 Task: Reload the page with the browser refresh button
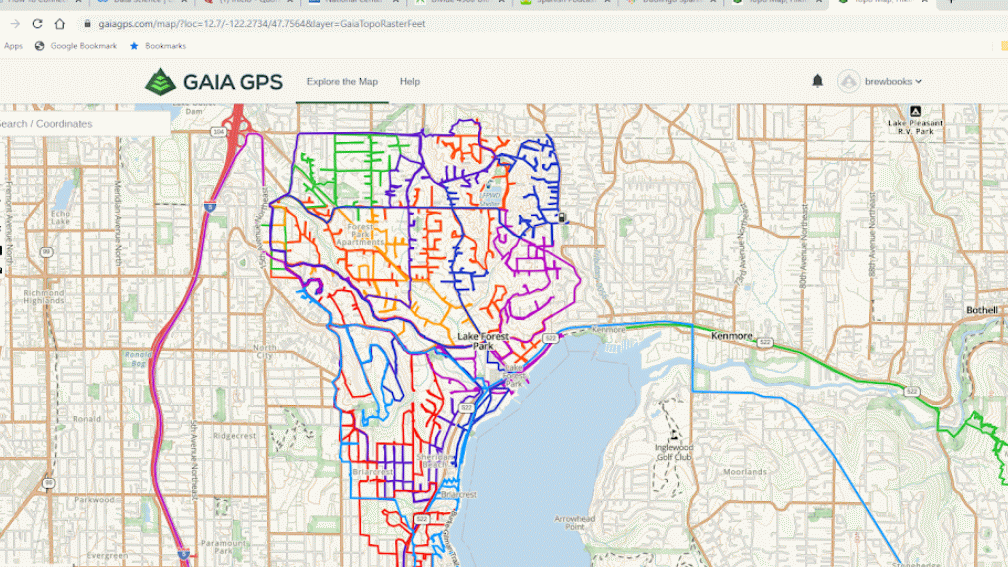[x=37, y=23]
